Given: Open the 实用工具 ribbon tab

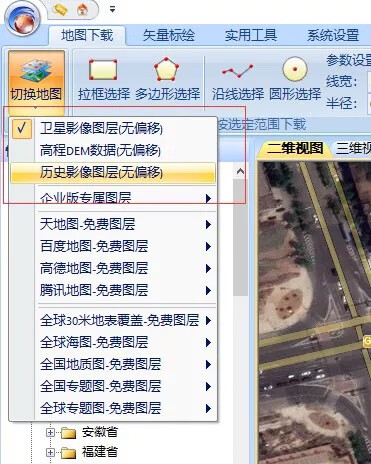Looking at the screenshot, I should (251, 35).
